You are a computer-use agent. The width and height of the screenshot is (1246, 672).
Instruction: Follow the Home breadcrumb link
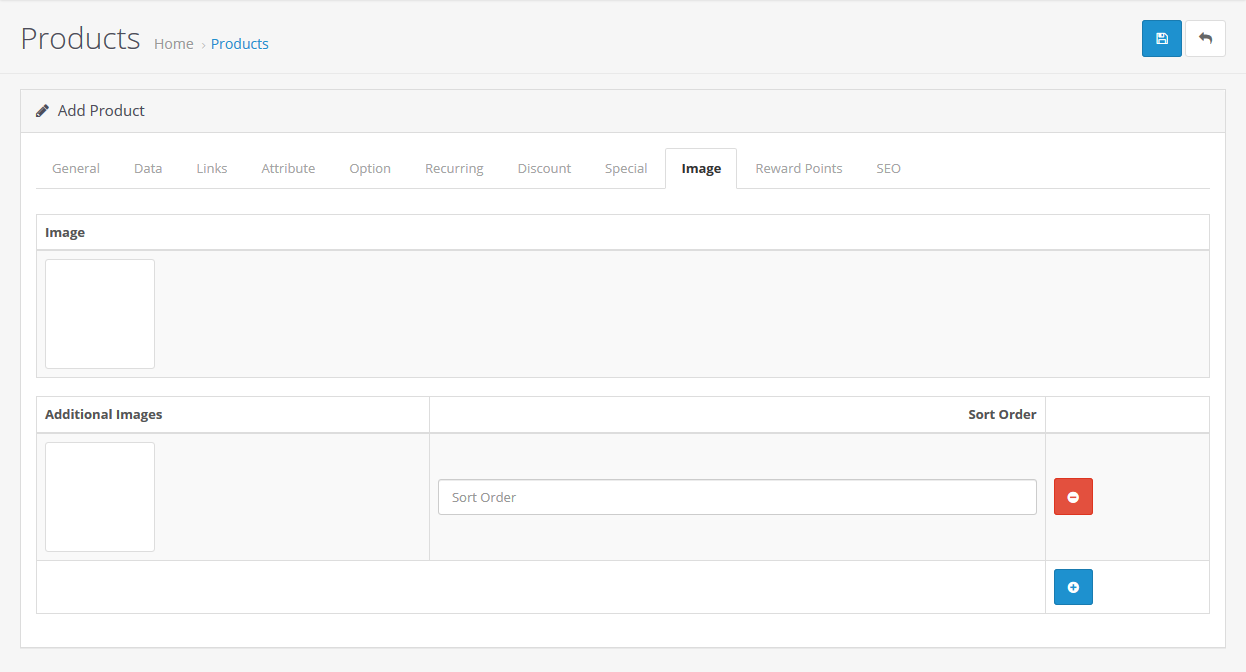coord(174,44)
